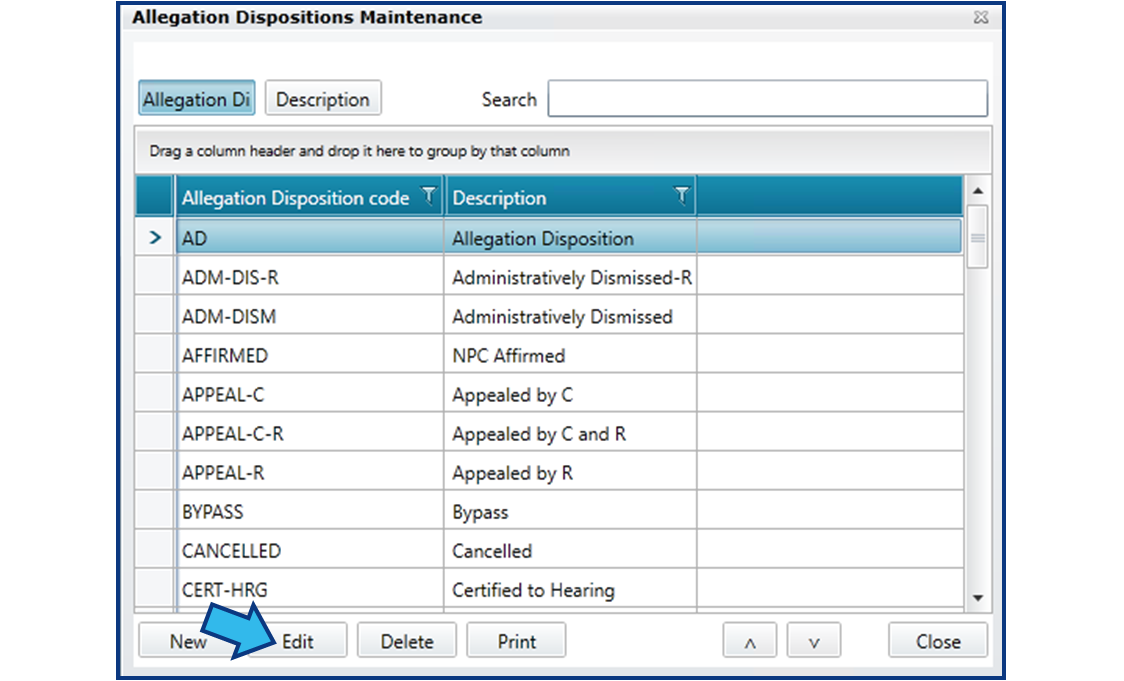
Task: Select the APPEAL-R code cell
Action: pyautogui.click(x=310, y=472)
